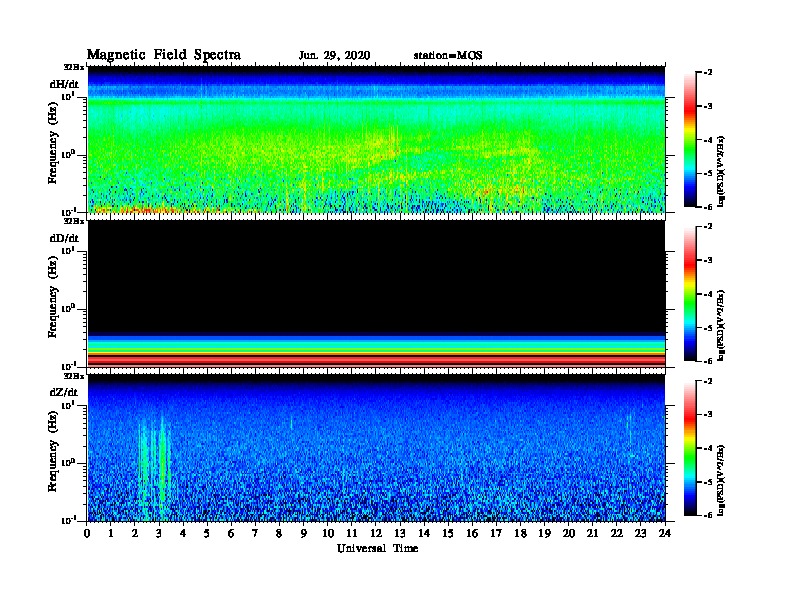Click hour 15 on the time axis
792x612 pixels.
pyautogui.click(x=448, y=533)
